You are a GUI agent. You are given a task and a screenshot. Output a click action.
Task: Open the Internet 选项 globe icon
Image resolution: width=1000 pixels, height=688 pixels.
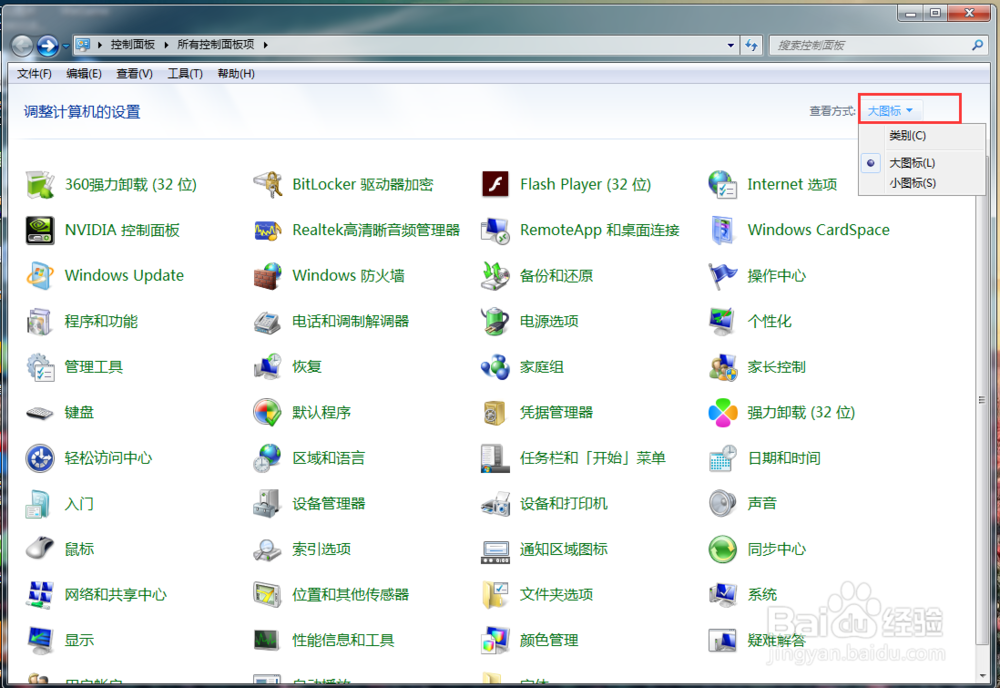(723, 184)
